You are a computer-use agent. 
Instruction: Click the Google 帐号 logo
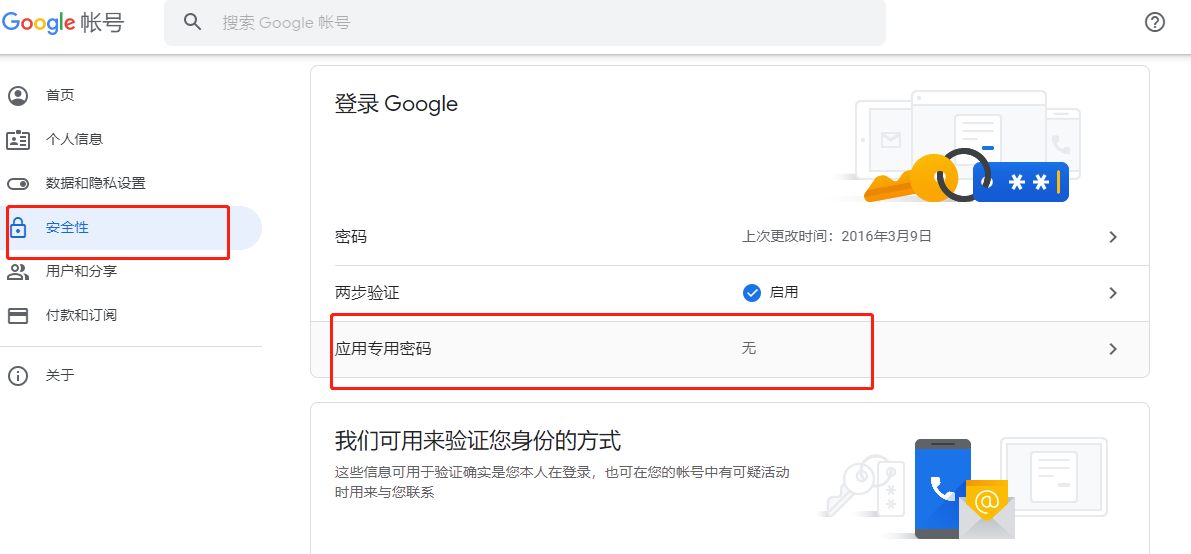[63, 23]
